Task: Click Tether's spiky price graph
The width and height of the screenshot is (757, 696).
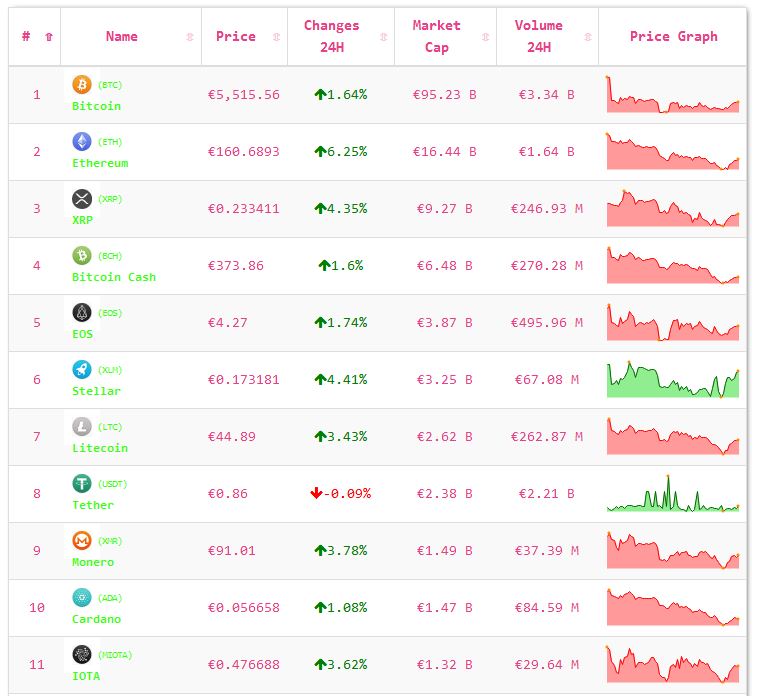Action: pos(672,494)
